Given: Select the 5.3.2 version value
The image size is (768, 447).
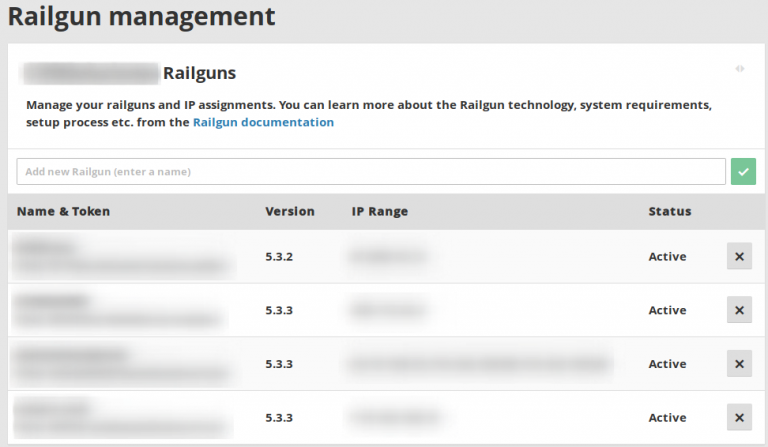Looking at the screenshot, I should tap(279, 257).
